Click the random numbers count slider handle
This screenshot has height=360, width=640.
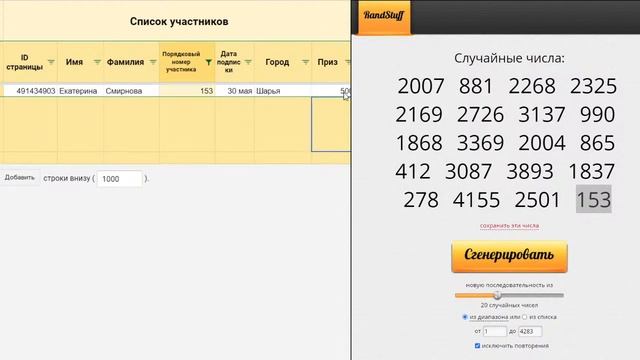[x=498, y=295]
